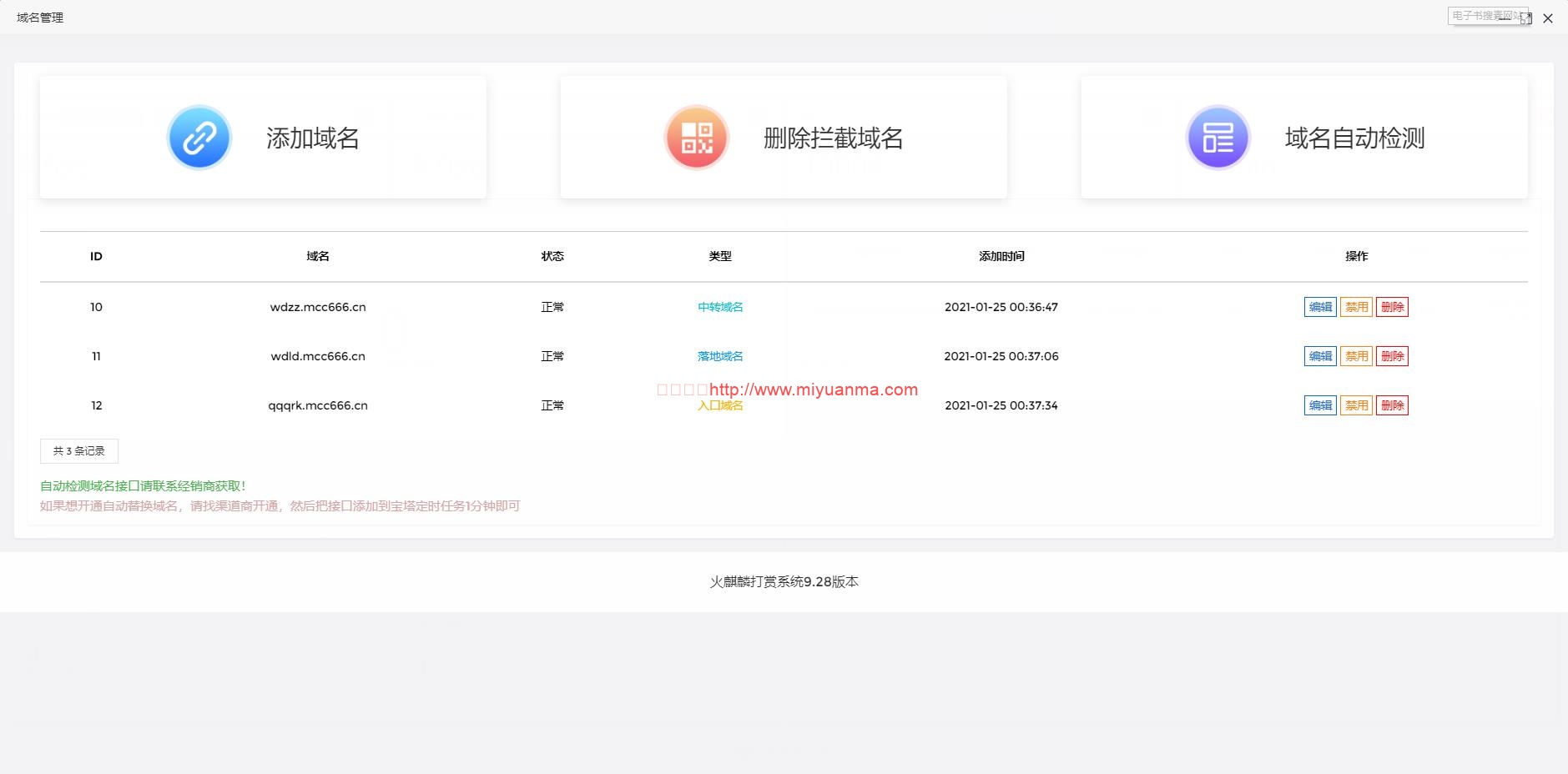Click timestamp 2021-01-25 00:37:06

click(x=1001, y=356)
